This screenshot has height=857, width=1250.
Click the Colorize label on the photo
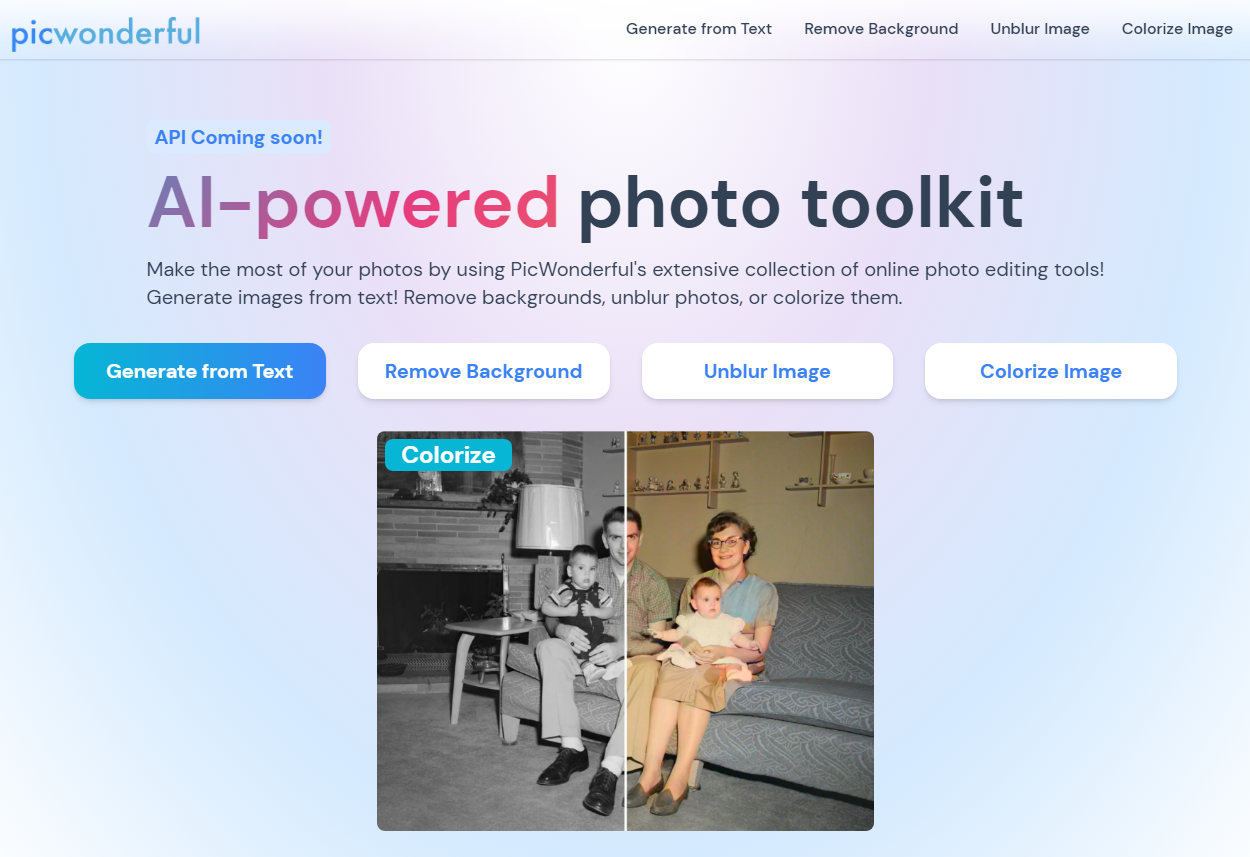(x=448, y=455)
